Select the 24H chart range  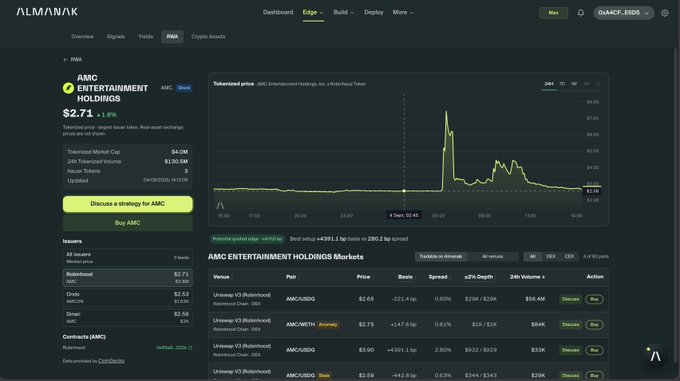549,84
